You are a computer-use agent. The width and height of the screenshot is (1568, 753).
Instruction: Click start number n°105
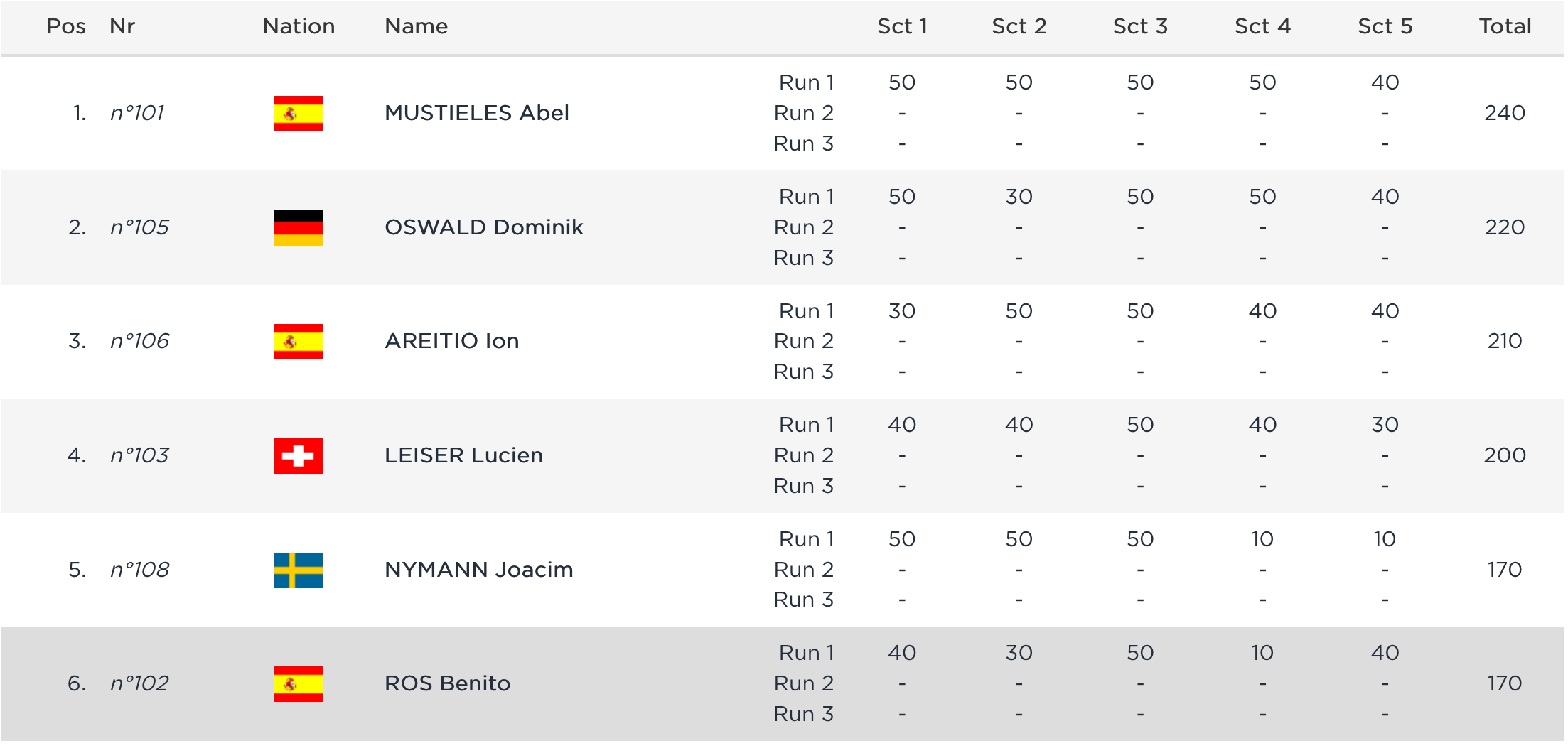pos(139,227)
